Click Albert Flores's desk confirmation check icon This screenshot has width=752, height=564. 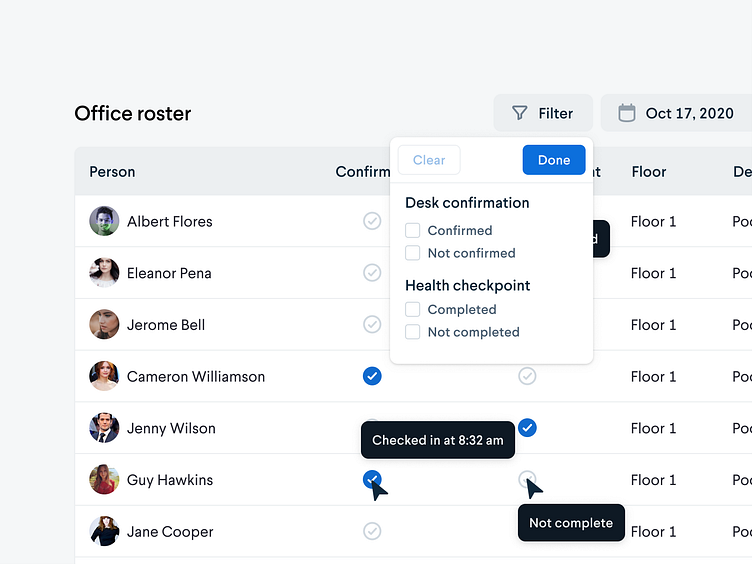click(372, 221)
